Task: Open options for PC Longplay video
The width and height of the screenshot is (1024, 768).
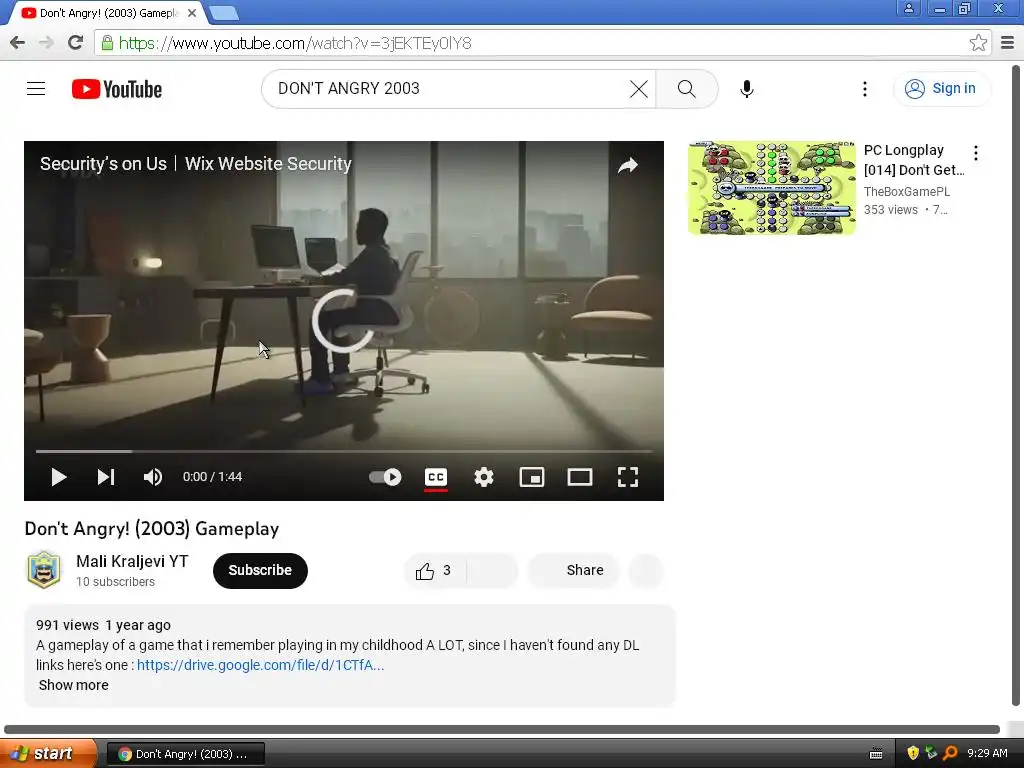Action: click(976, 153)
